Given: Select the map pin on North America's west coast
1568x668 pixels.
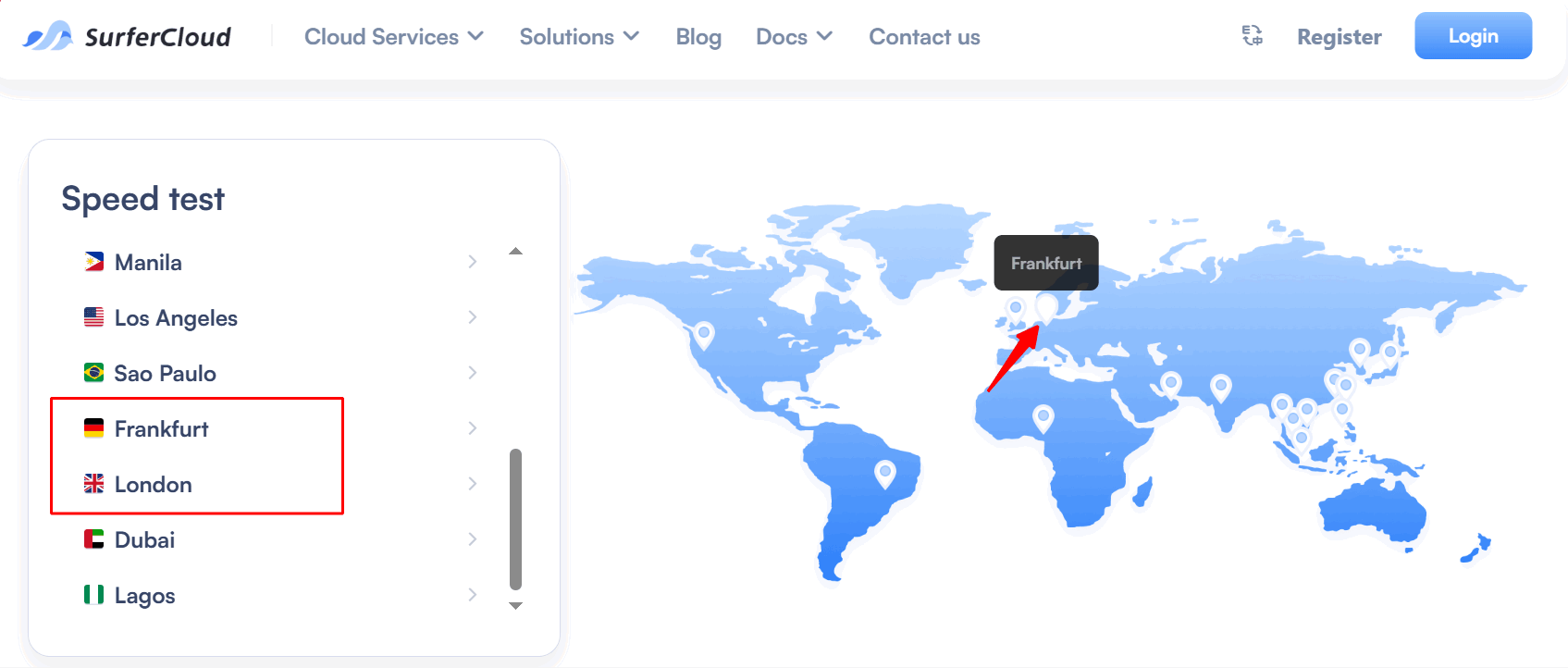Looking at the screenshot, I should pos(704,334).
